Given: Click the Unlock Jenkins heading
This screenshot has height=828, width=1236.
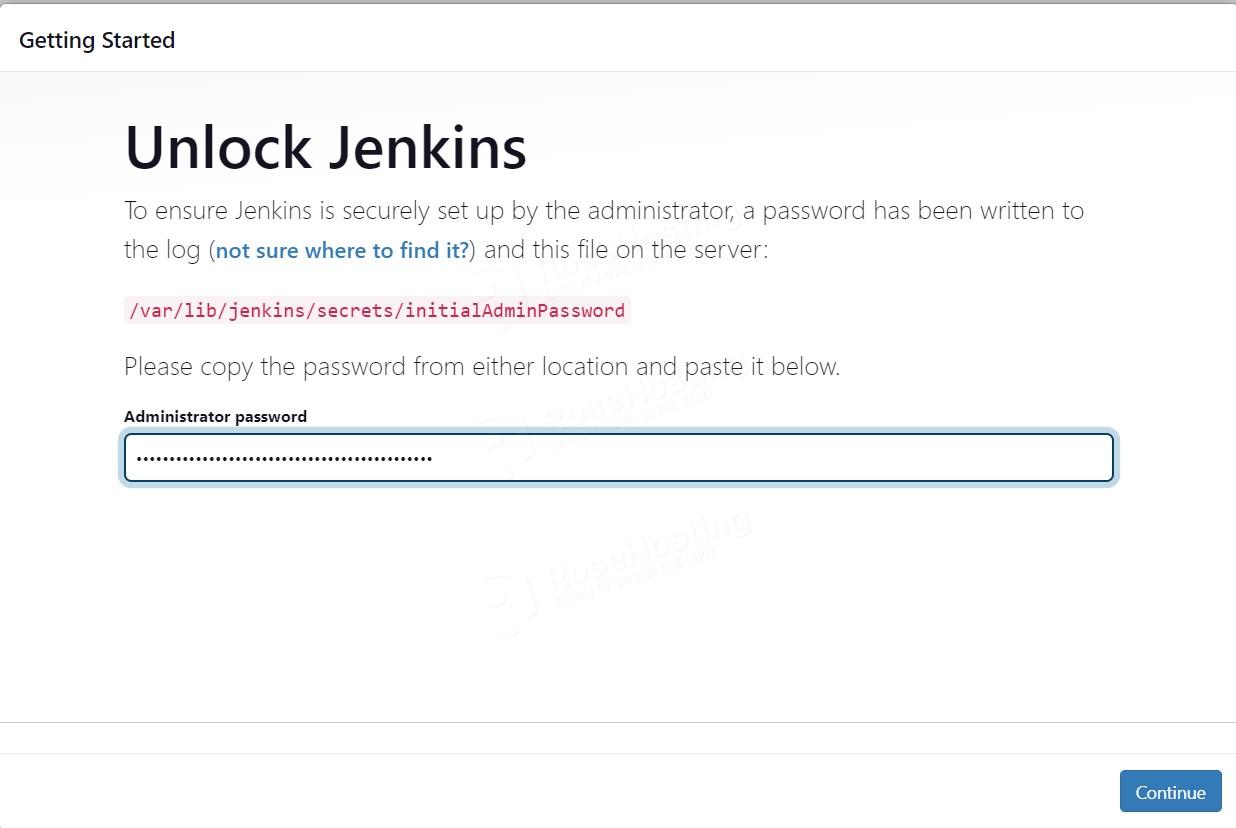Looking at the screenshot, I should pos(324,147).
